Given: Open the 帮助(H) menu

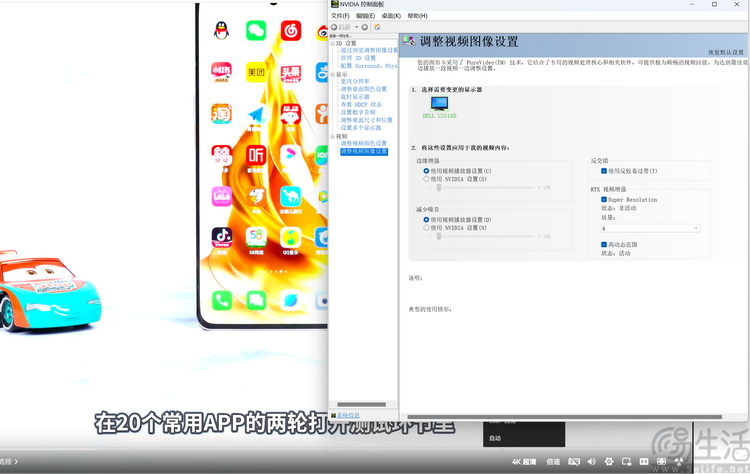Looking at the screenshot, I should pos(417,16).
